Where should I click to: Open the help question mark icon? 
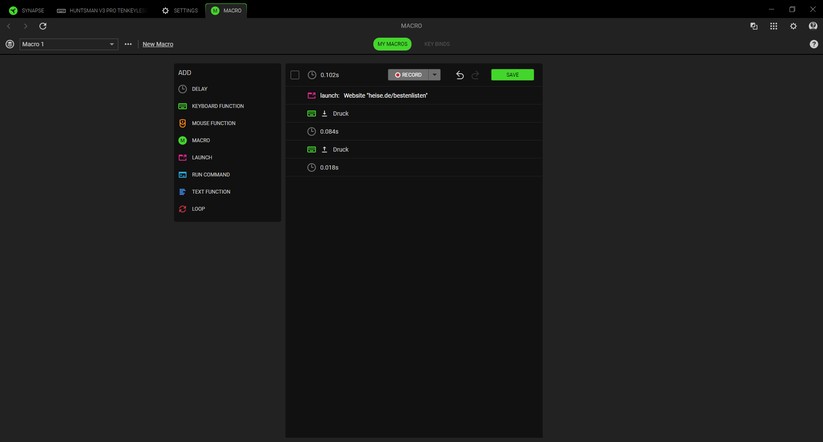pos(813,44)
